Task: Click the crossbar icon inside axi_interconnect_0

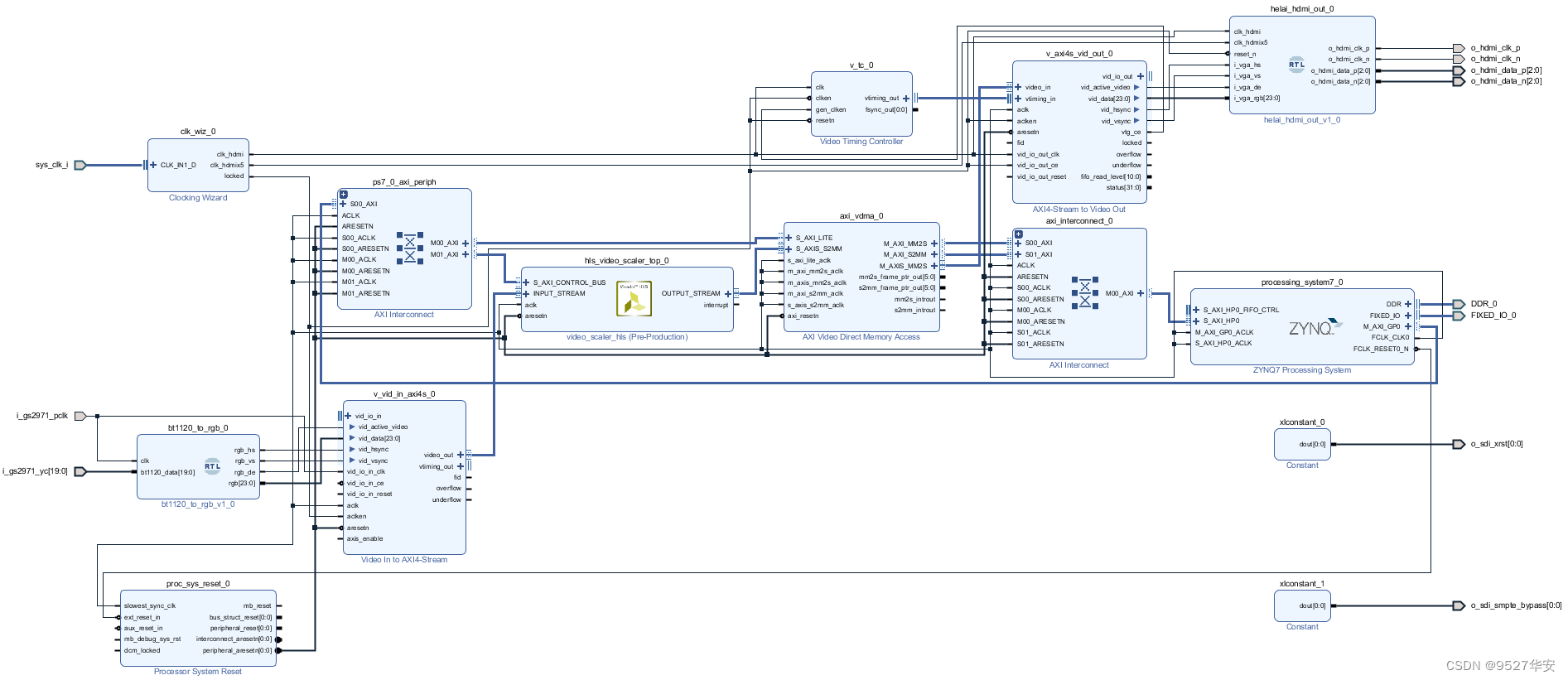Action: click(1085, 292)
